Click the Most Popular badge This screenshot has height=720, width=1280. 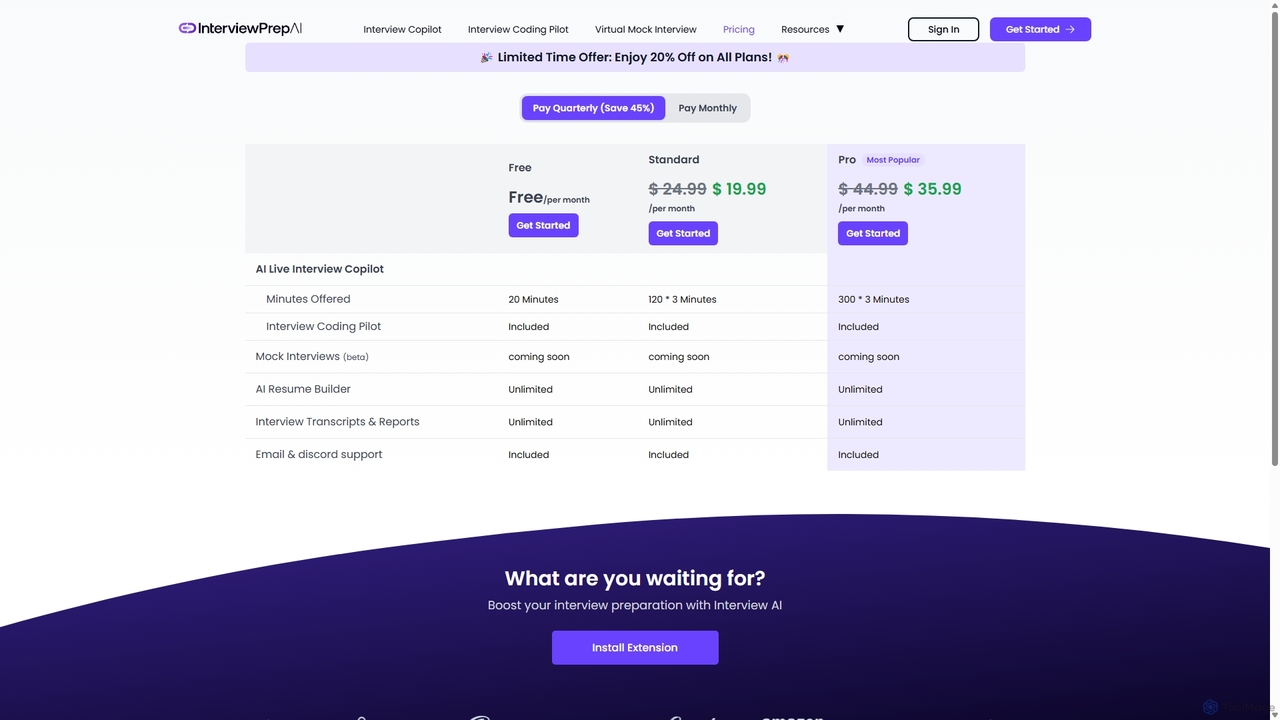(893, 160)
